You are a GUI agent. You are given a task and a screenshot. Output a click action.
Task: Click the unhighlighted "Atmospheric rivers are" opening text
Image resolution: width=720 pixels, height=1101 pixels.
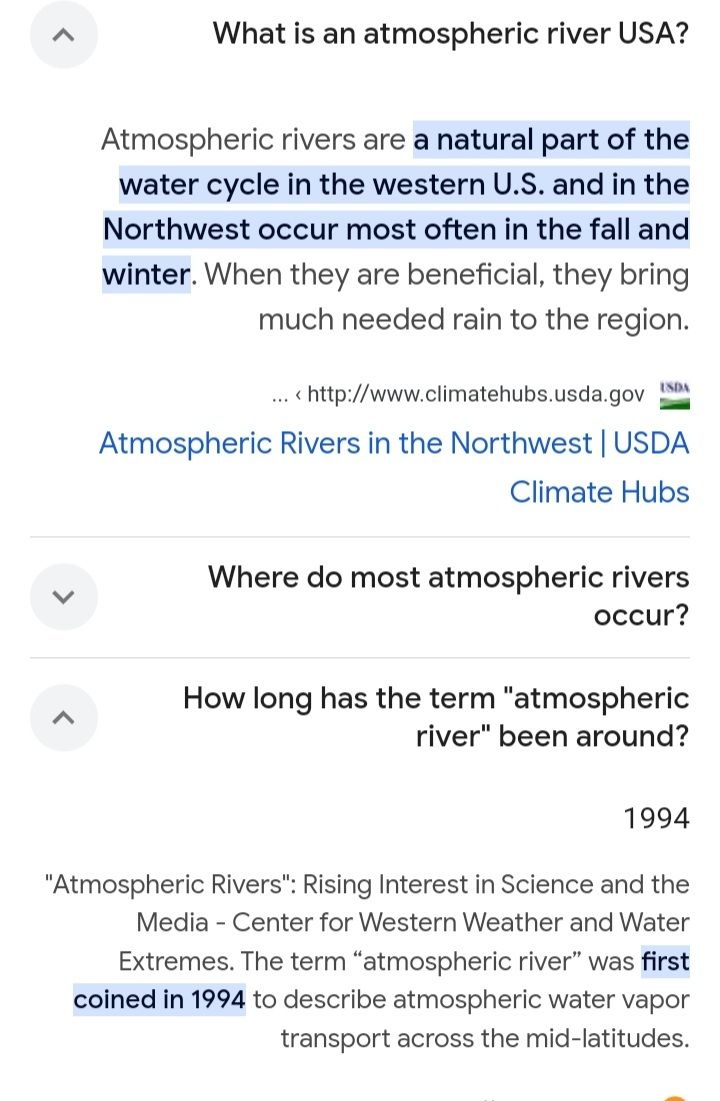pos(253,139)
